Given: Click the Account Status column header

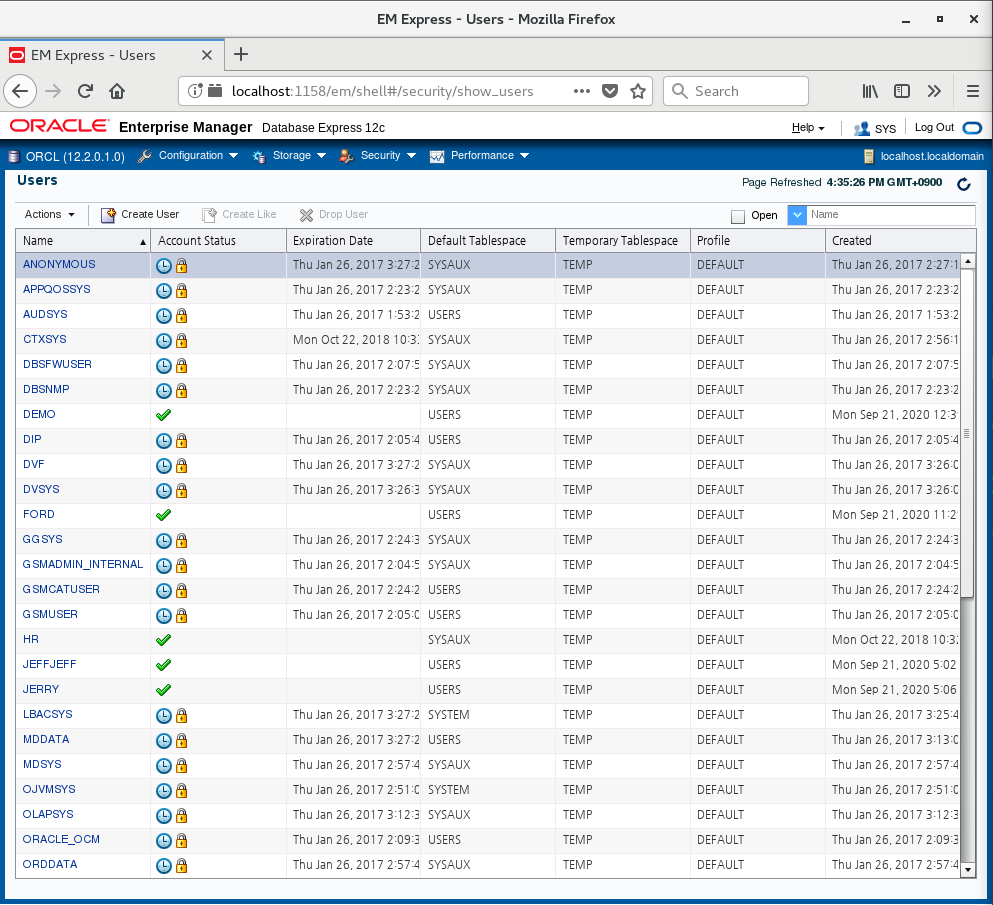Looking at the screenshot, I should click(218, 241).
